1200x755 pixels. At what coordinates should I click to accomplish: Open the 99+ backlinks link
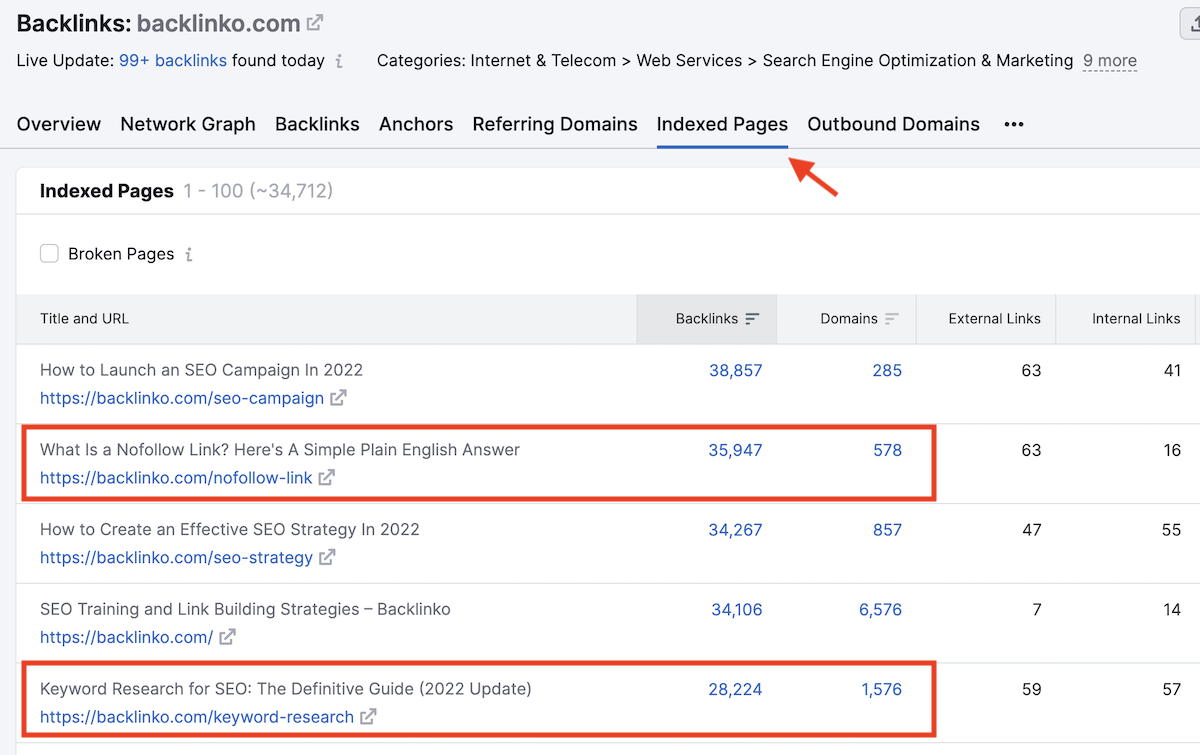(173, 61)
